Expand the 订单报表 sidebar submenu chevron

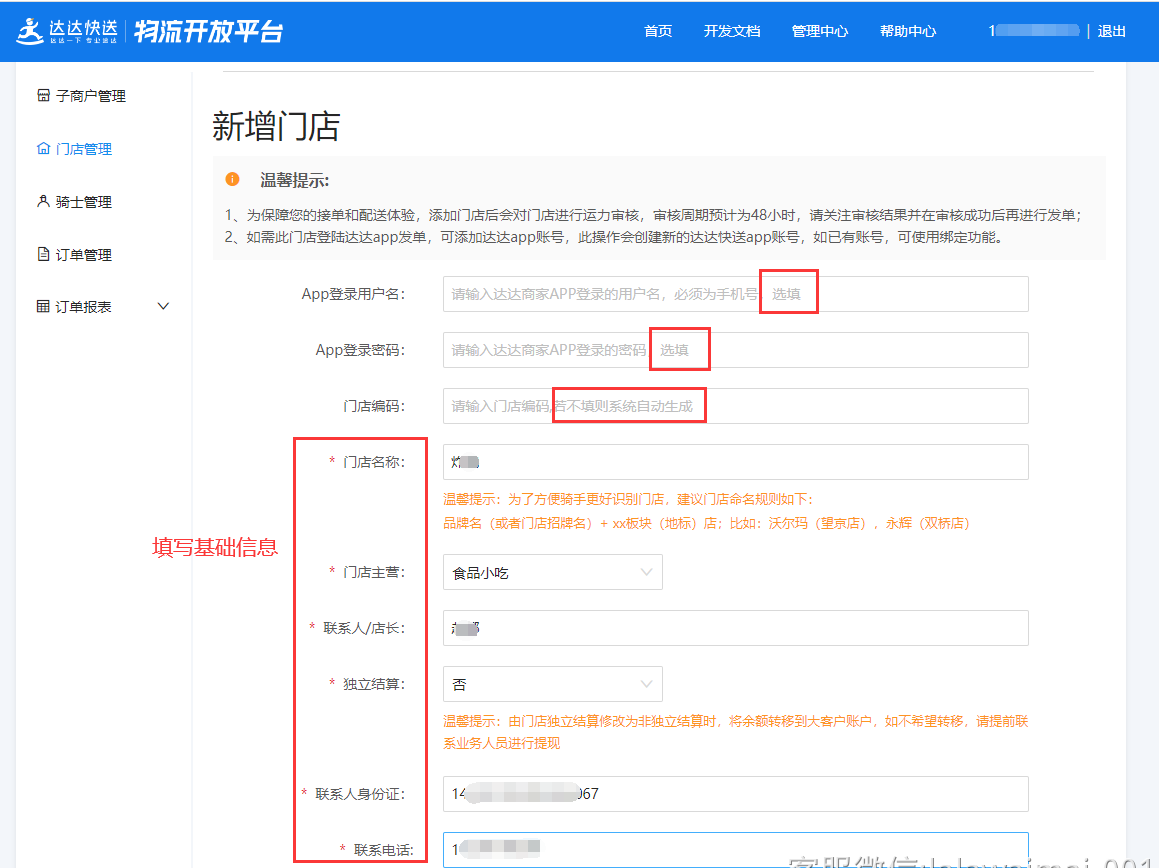pyautogui.click(x=164, y=307)
